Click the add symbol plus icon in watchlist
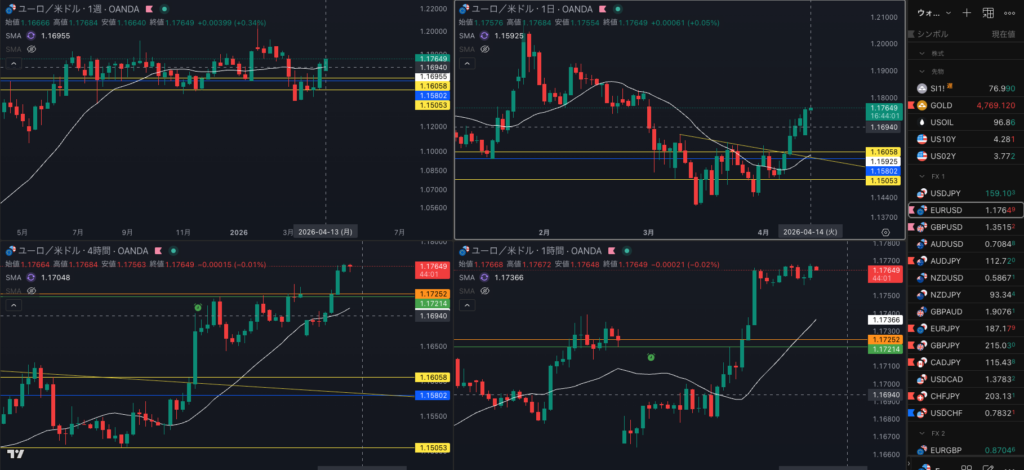The height and width of the screenshot is (470, 1024). [x=967, y=12]
